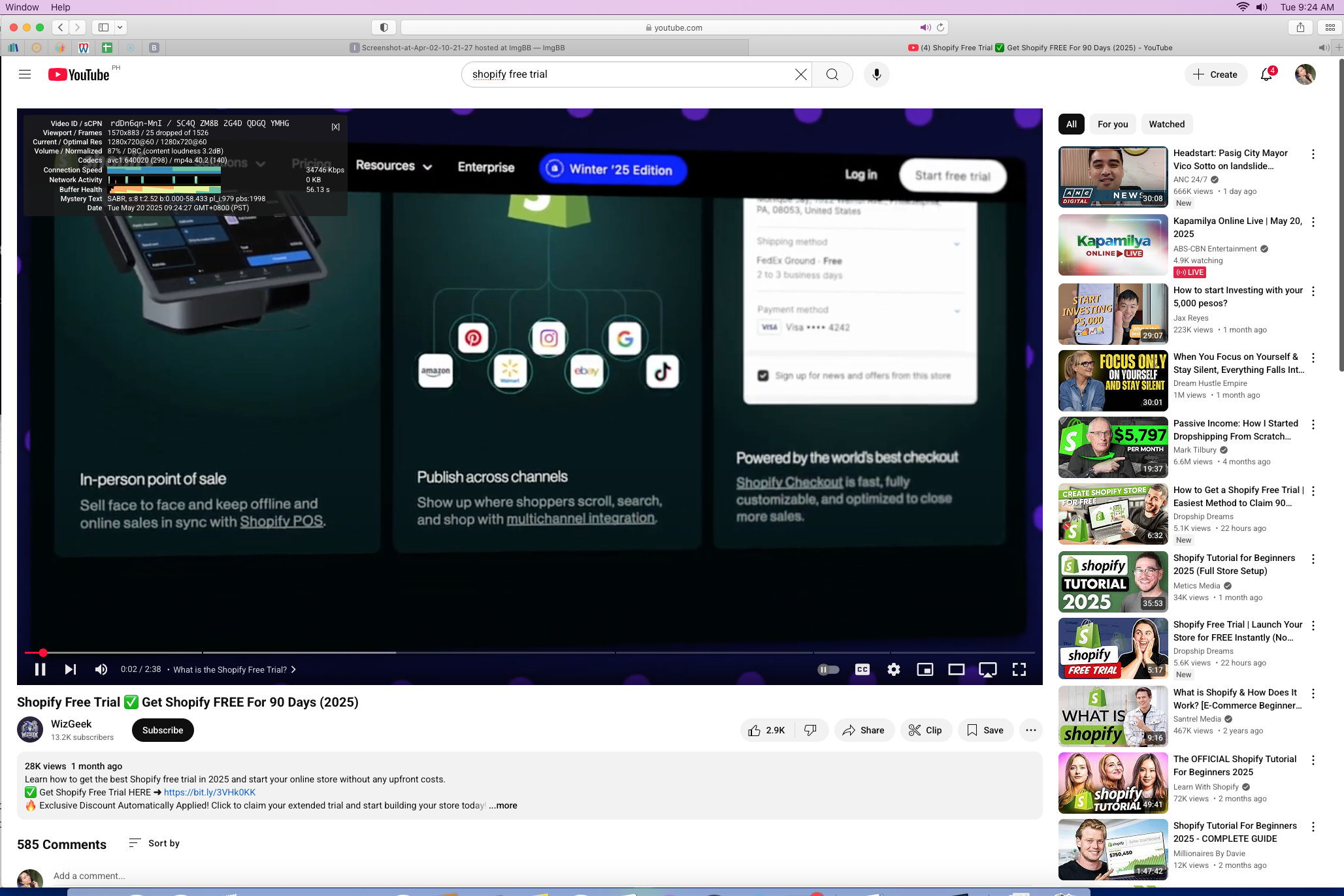Screen dimensions: 1344x896
Task: Click the magnifier search button
Action: [x=832, y=74]
